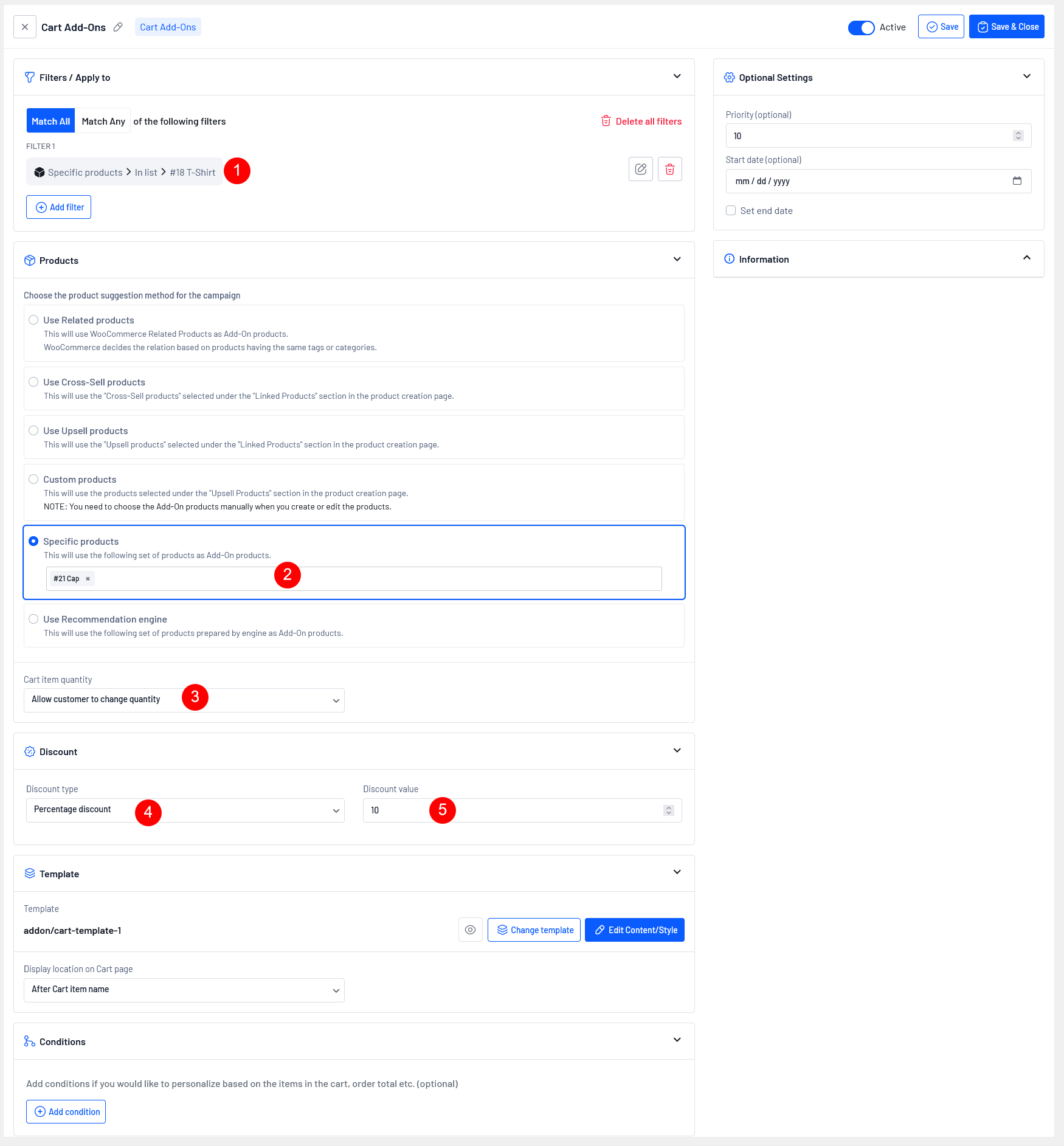Screen dimensions: 1064x1146
Task: Switch to Match Any filter mode
Action: [x=103, y=121]
